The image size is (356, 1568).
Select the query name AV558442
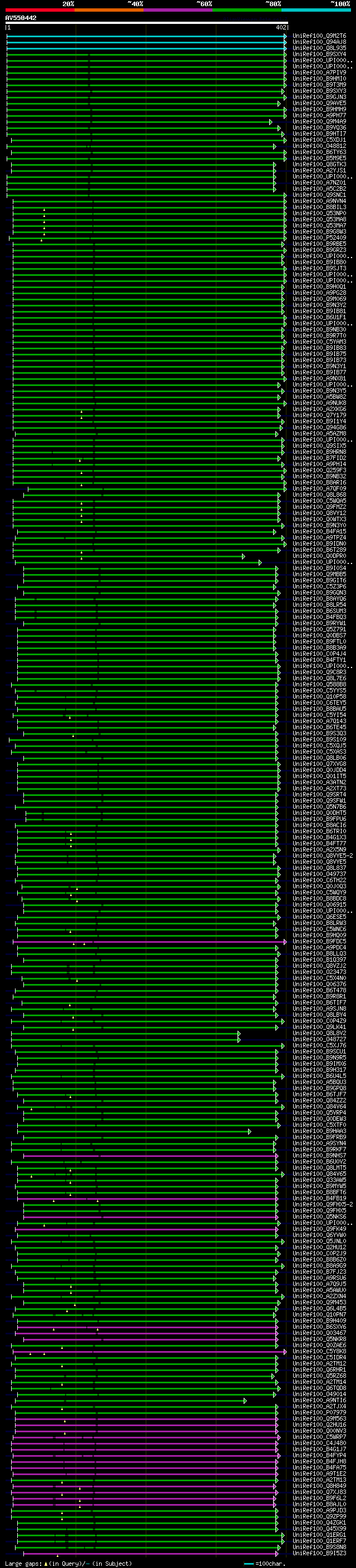(21, 18)
